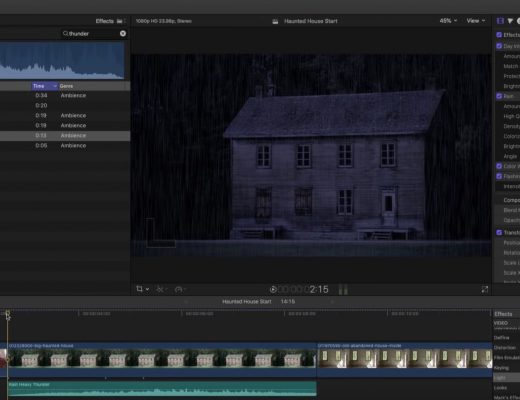The width and height of the screenshot is (520, 400).
Task: Select the big haunted house video clip
Action: [x=162, y=360]
